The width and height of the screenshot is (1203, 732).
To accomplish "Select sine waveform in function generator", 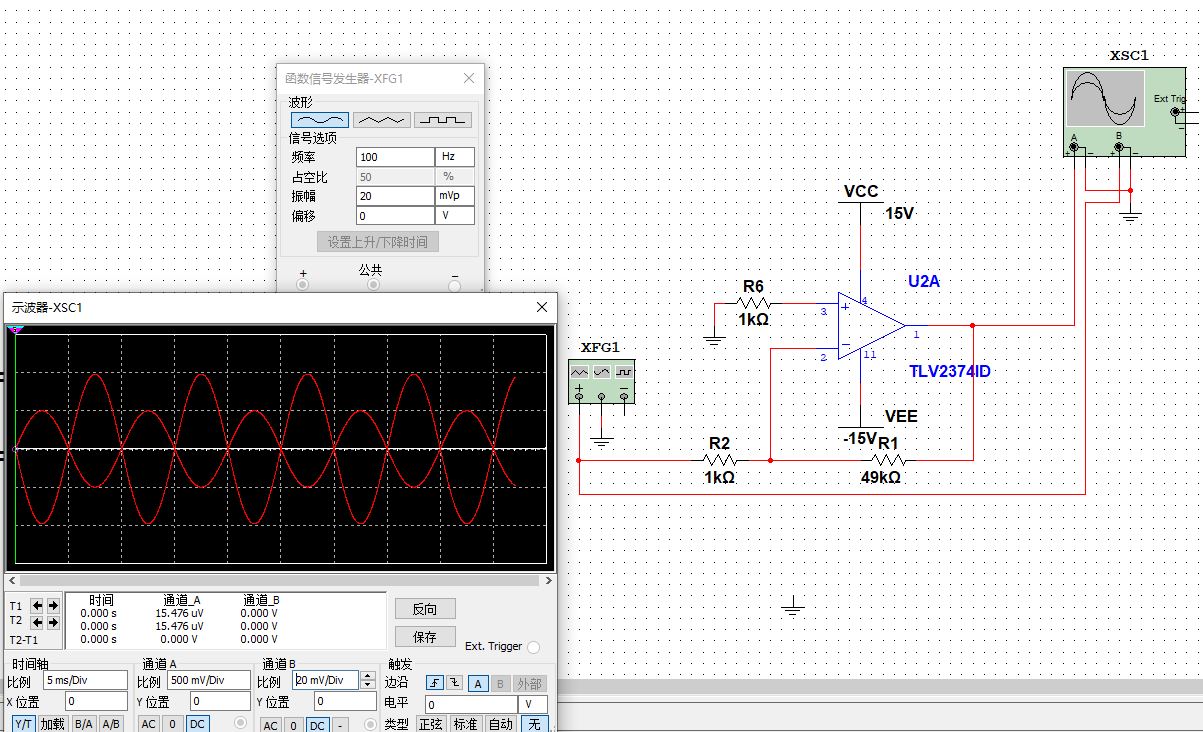I will coord(320,119).
